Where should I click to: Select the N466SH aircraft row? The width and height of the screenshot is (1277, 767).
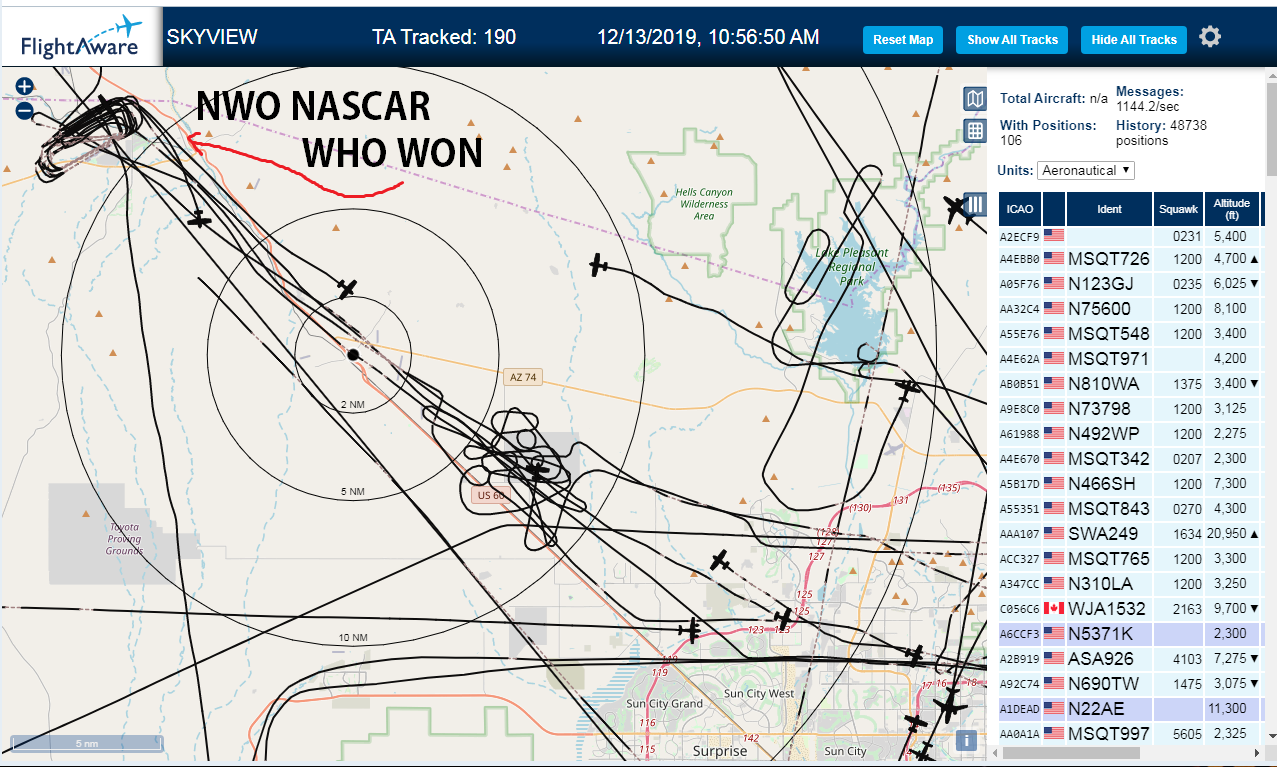1130,484
